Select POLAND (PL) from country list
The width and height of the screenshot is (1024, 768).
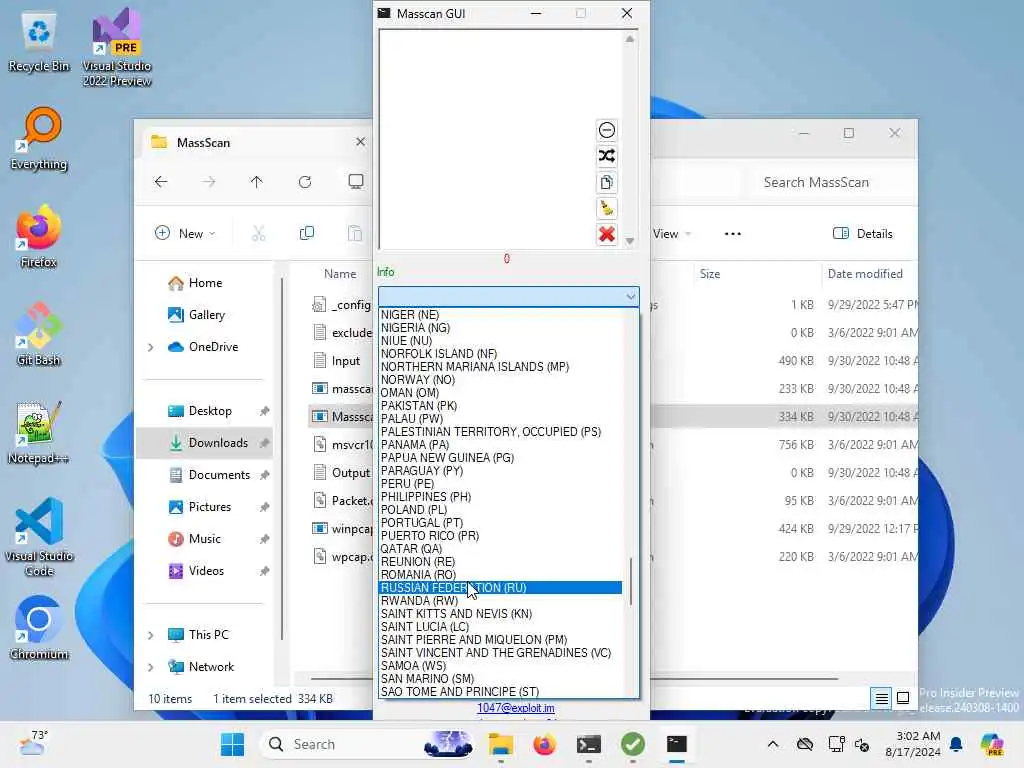(500, 509)
